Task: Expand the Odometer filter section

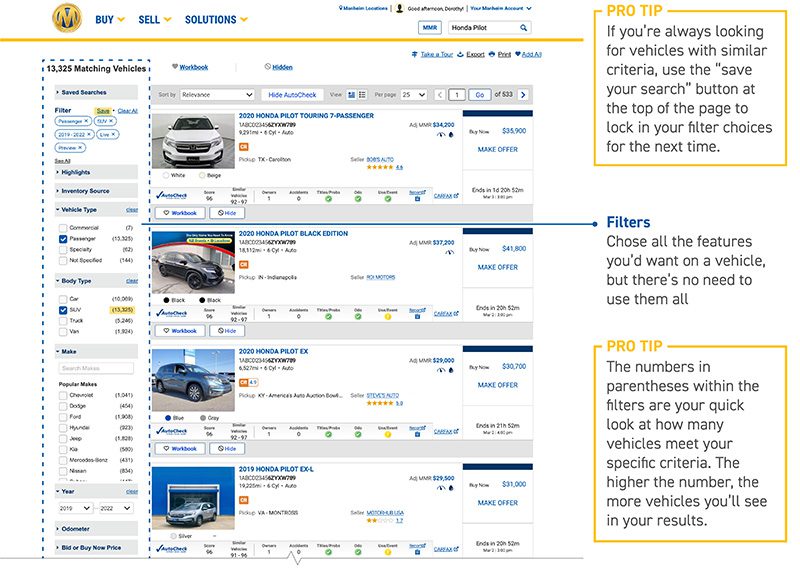Action: (x=96, y=529)
